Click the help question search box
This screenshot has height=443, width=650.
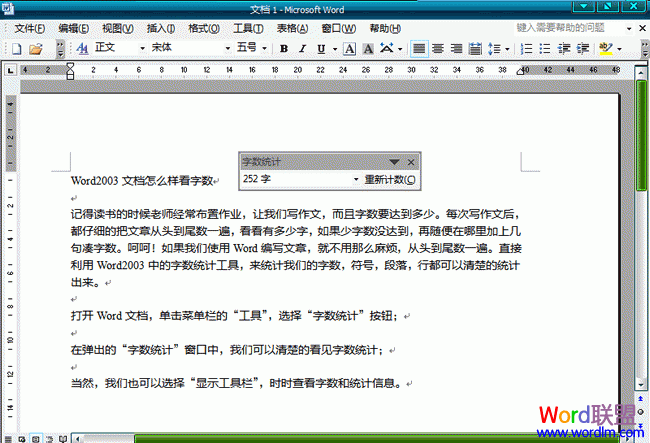569,27
